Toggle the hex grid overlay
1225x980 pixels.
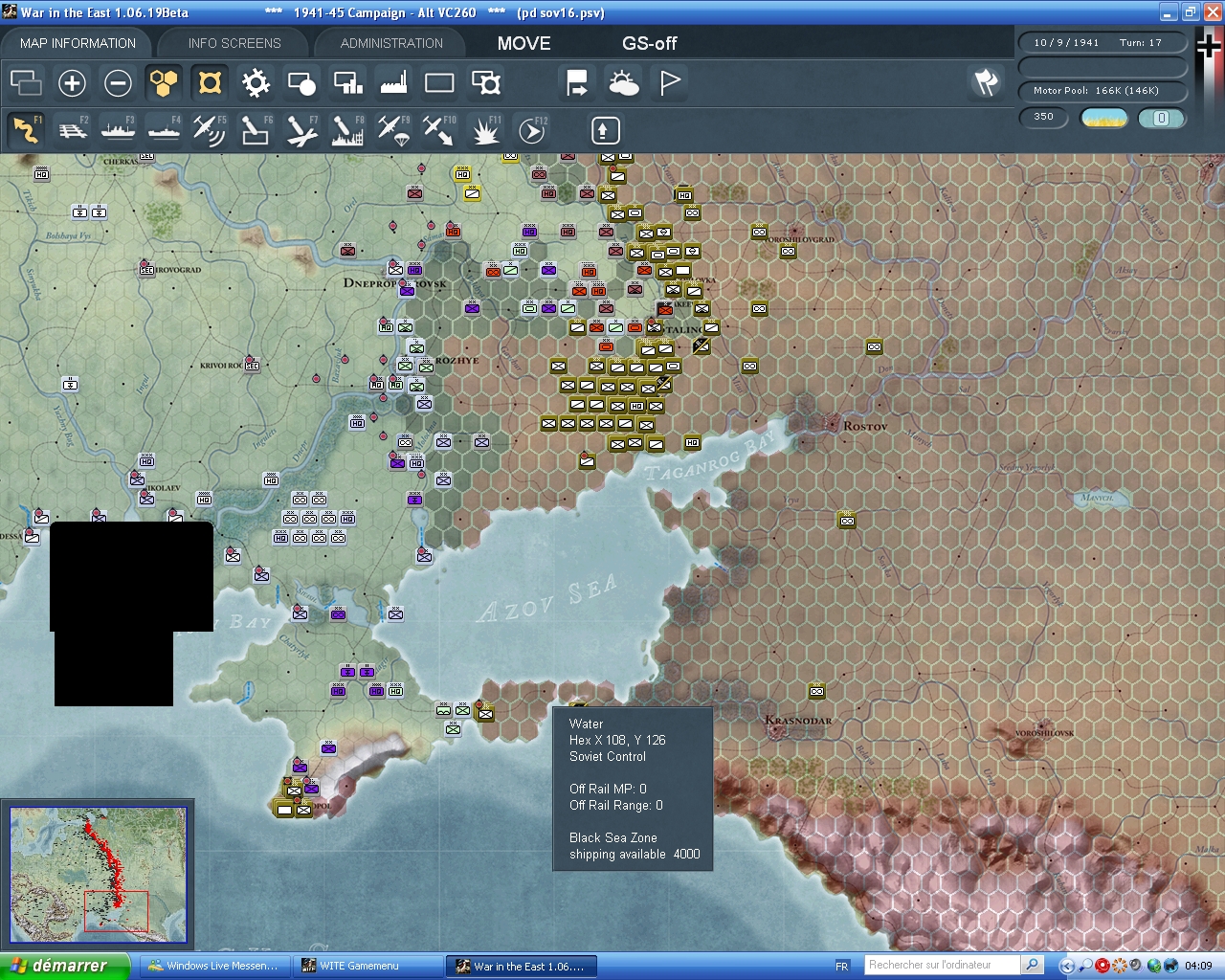tap(164, 83)
